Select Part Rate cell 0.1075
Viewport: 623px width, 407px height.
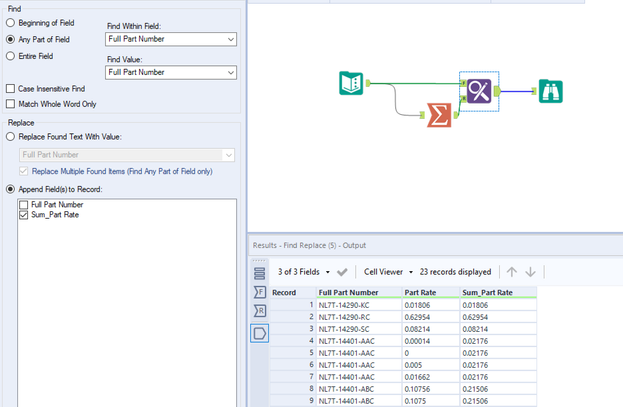(431, 401)
